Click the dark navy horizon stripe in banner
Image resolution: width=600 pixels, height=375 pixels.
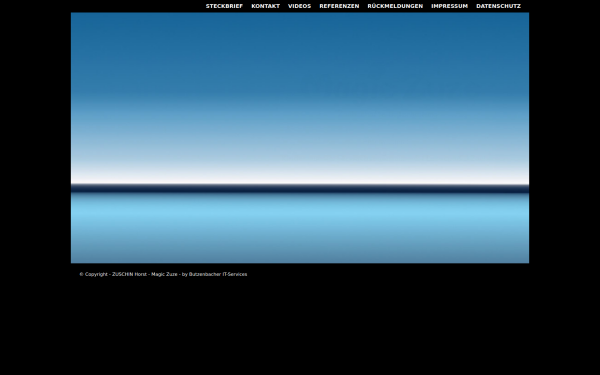(300, 188)
